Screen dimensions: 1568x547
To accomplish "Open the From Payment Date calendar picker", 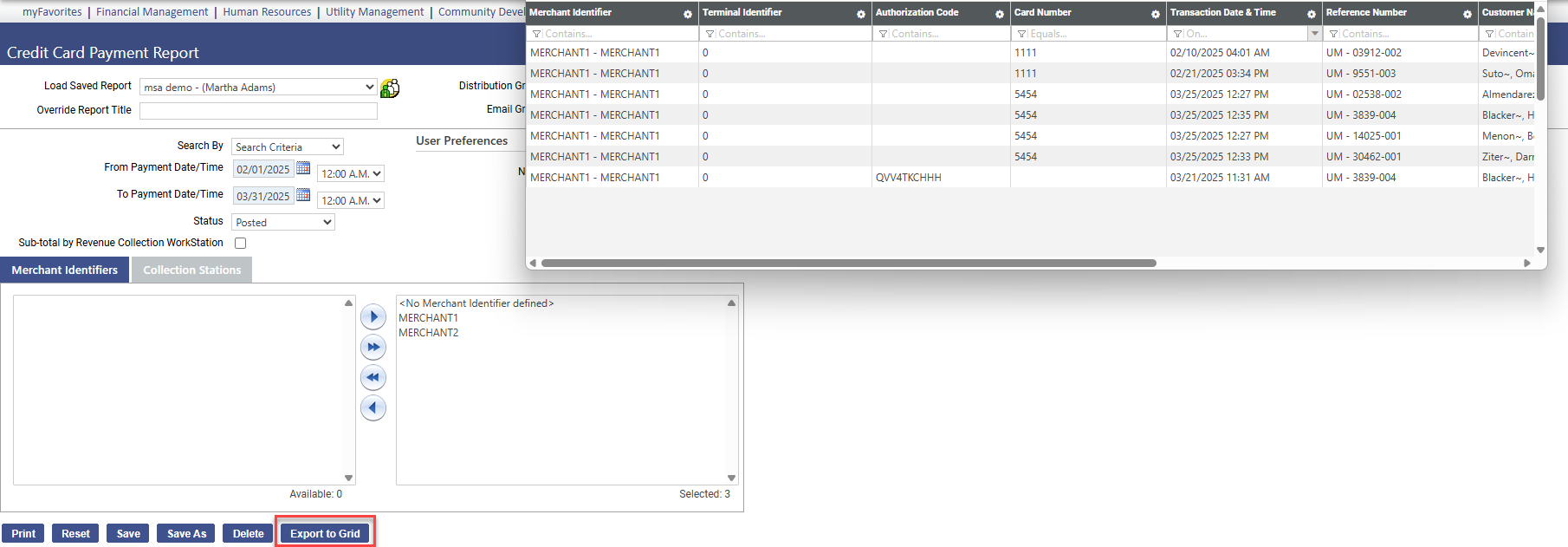I will tap(303, 168).
